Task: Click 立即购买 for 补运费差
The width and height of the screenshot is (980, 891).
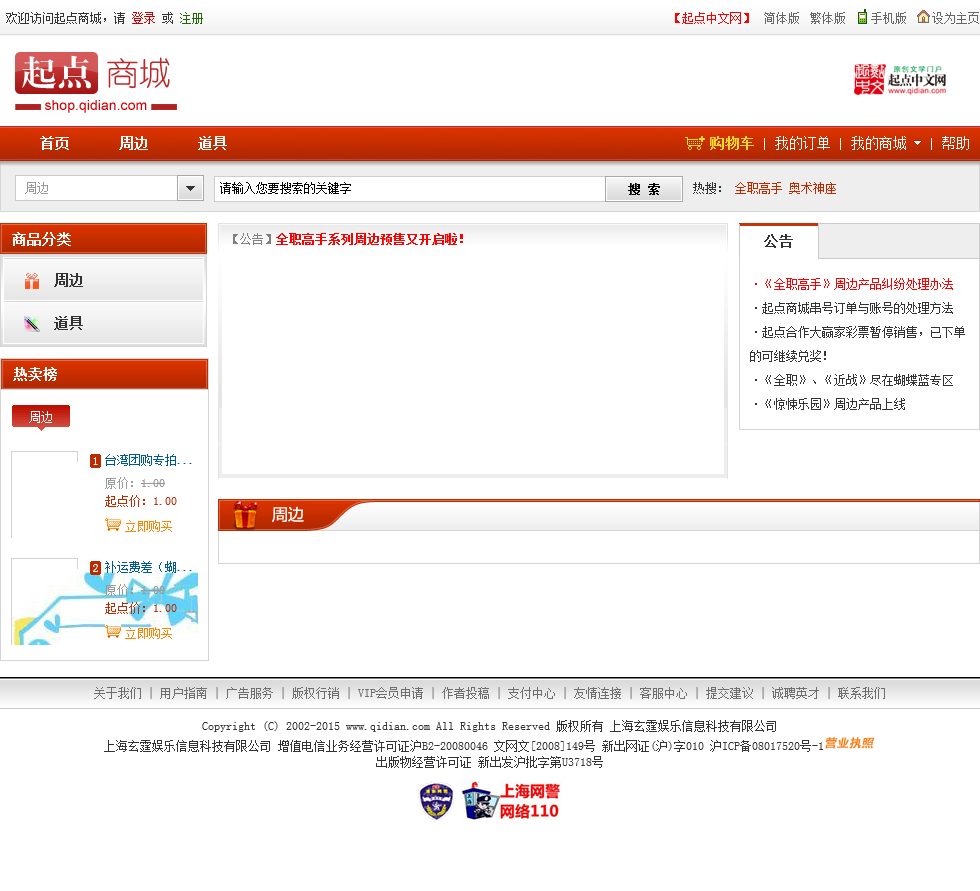Action: [148, 633]
